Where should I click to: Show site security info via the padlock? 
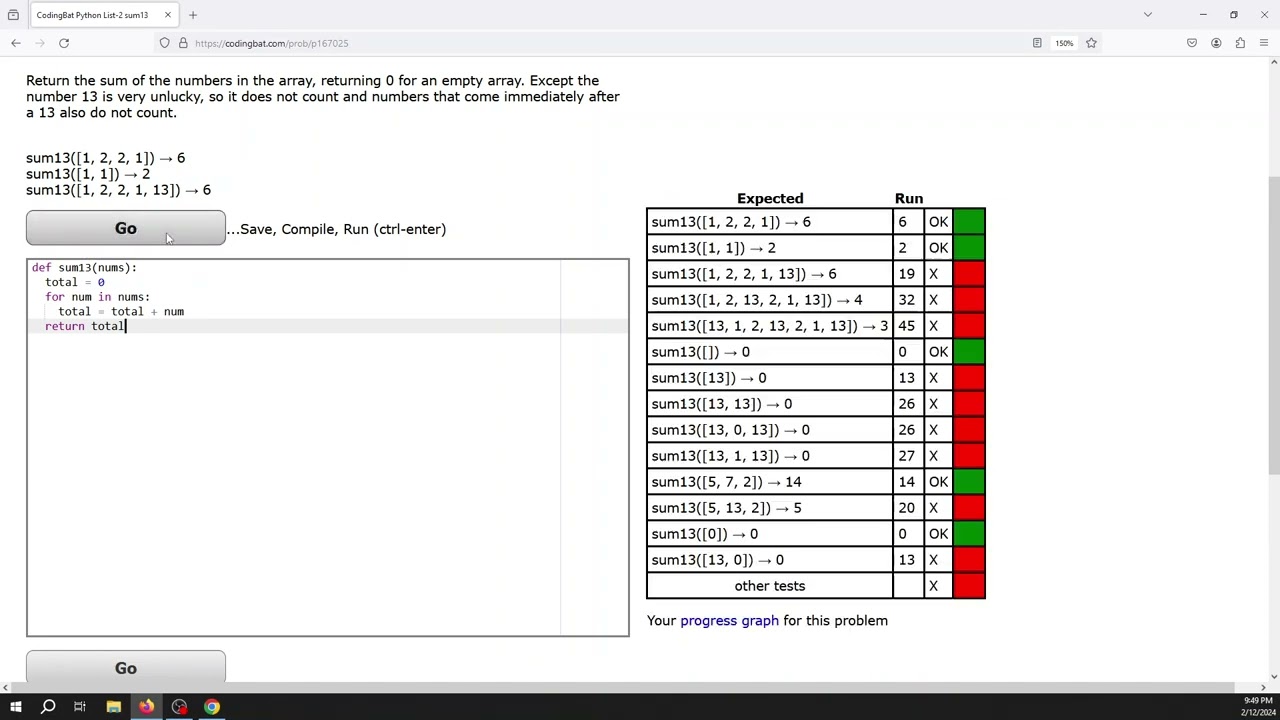[183, 43]
